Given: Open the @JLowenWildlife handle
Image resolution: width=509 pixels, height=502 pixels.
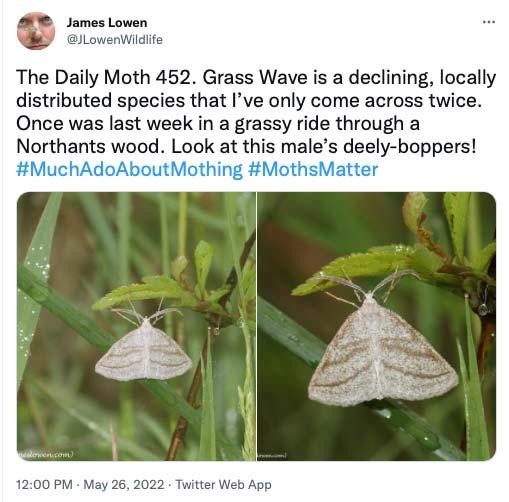Looking at the screenshot, I should pos(115,40).
